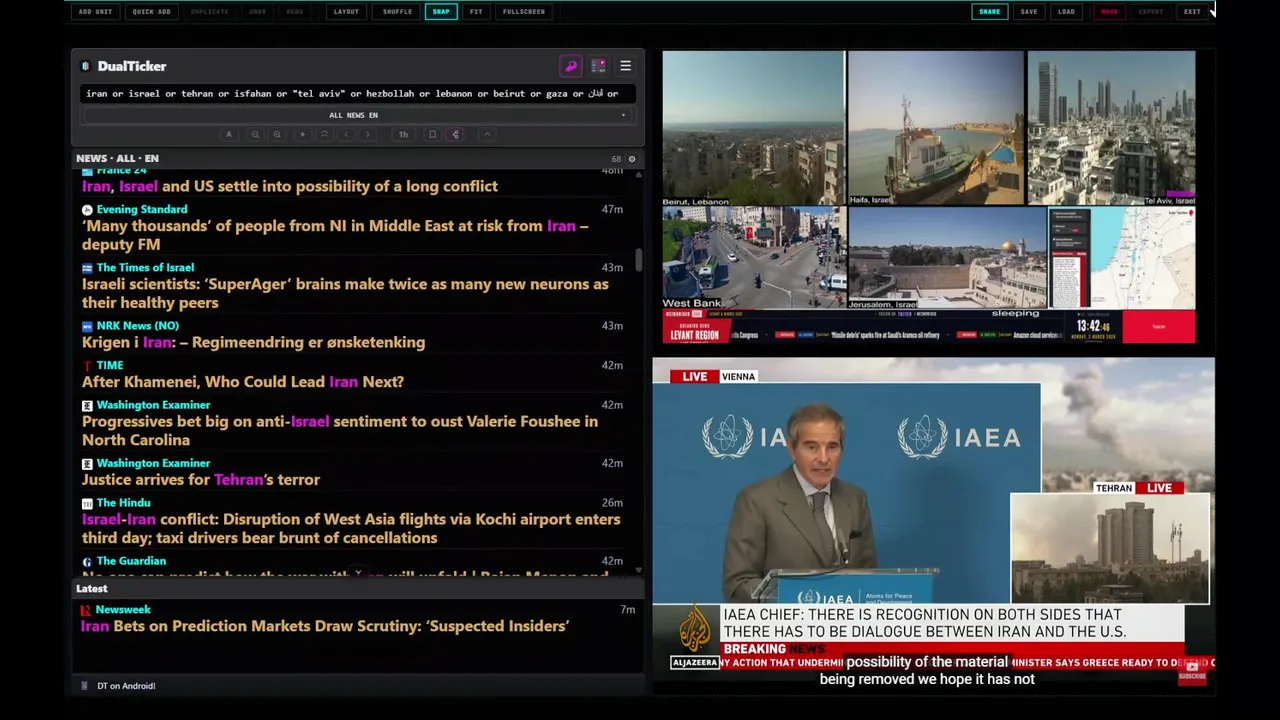Click the DUPLICATE toolbar button
Screen dimensions: 1280x720
point(209,12)
